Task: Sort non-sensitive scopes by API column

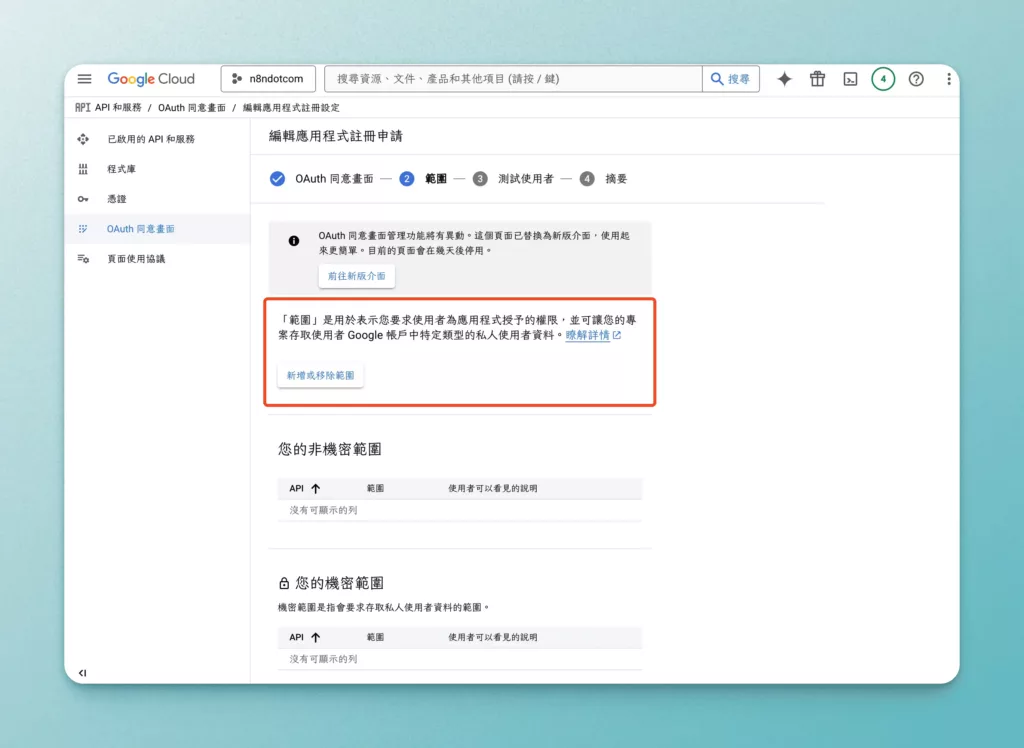Action: click(x=304, y=489)
